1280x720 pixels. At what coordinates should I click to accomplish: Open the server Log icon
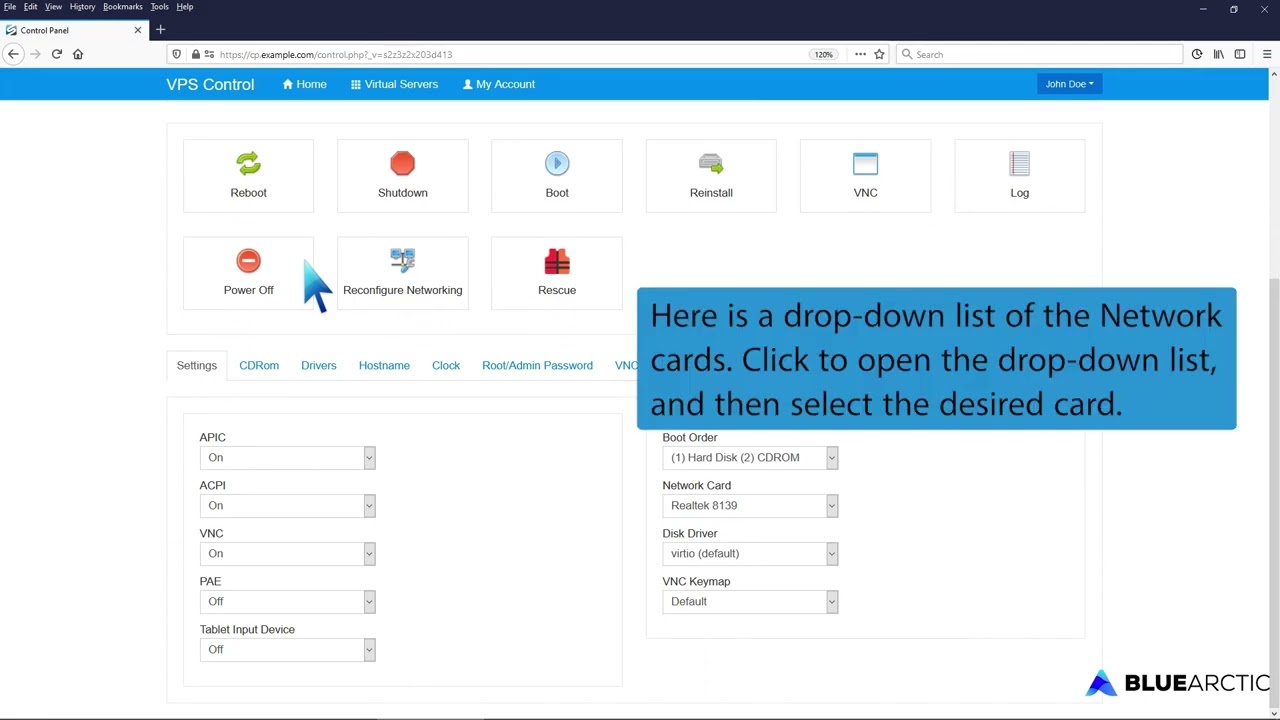click(1019, 163)
